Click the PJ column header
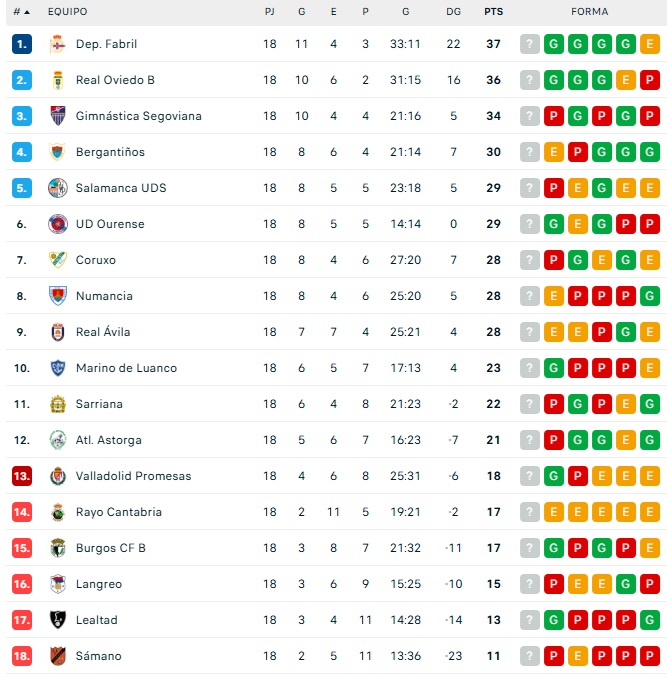This screenshot has height=678, width=667. click(x=270, y=12)
